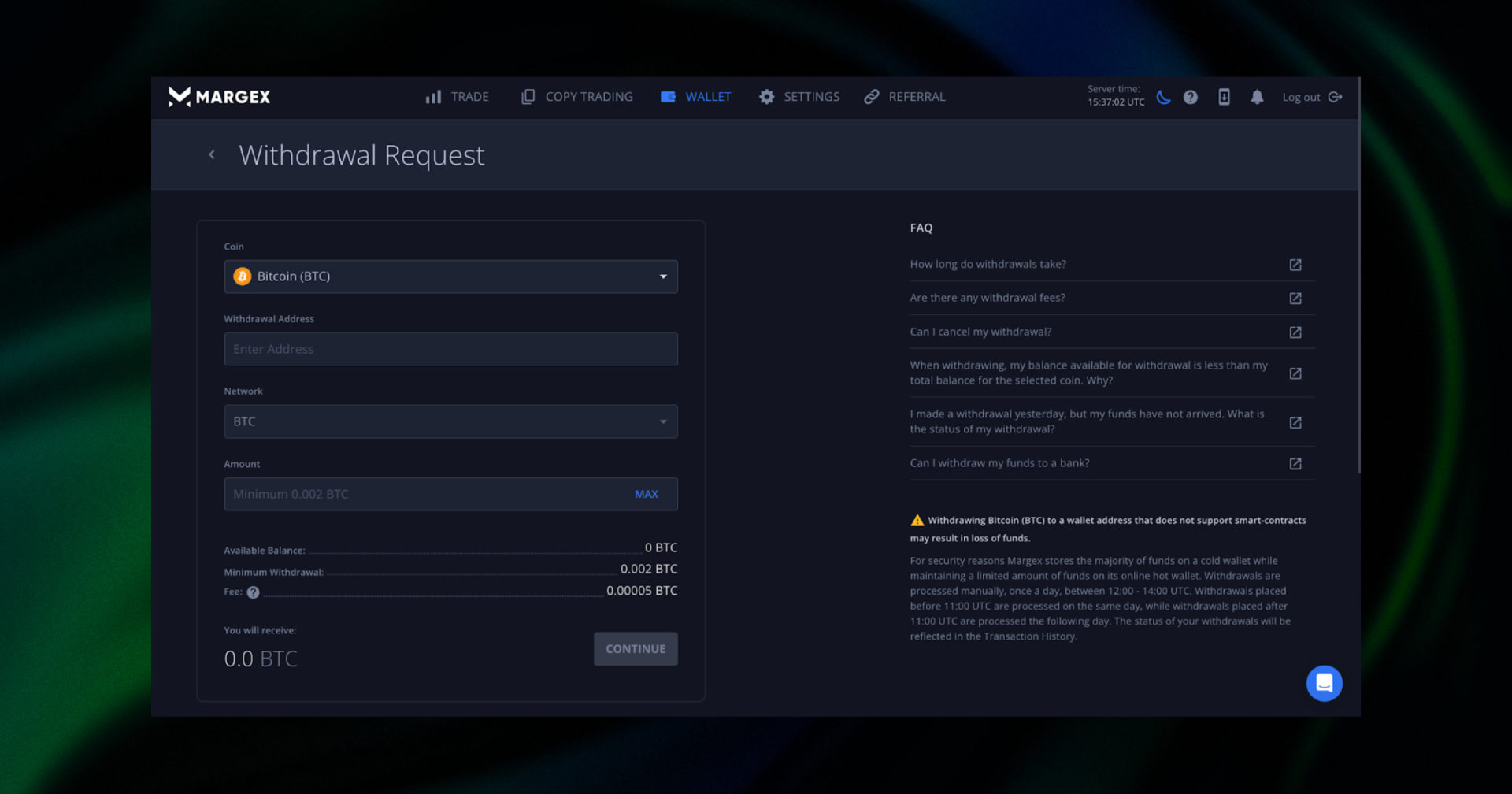Image resolution: width=1512 pixels, height=794 pixels.
Task: Open notifications bell icon
Action: click(1257, 97)
